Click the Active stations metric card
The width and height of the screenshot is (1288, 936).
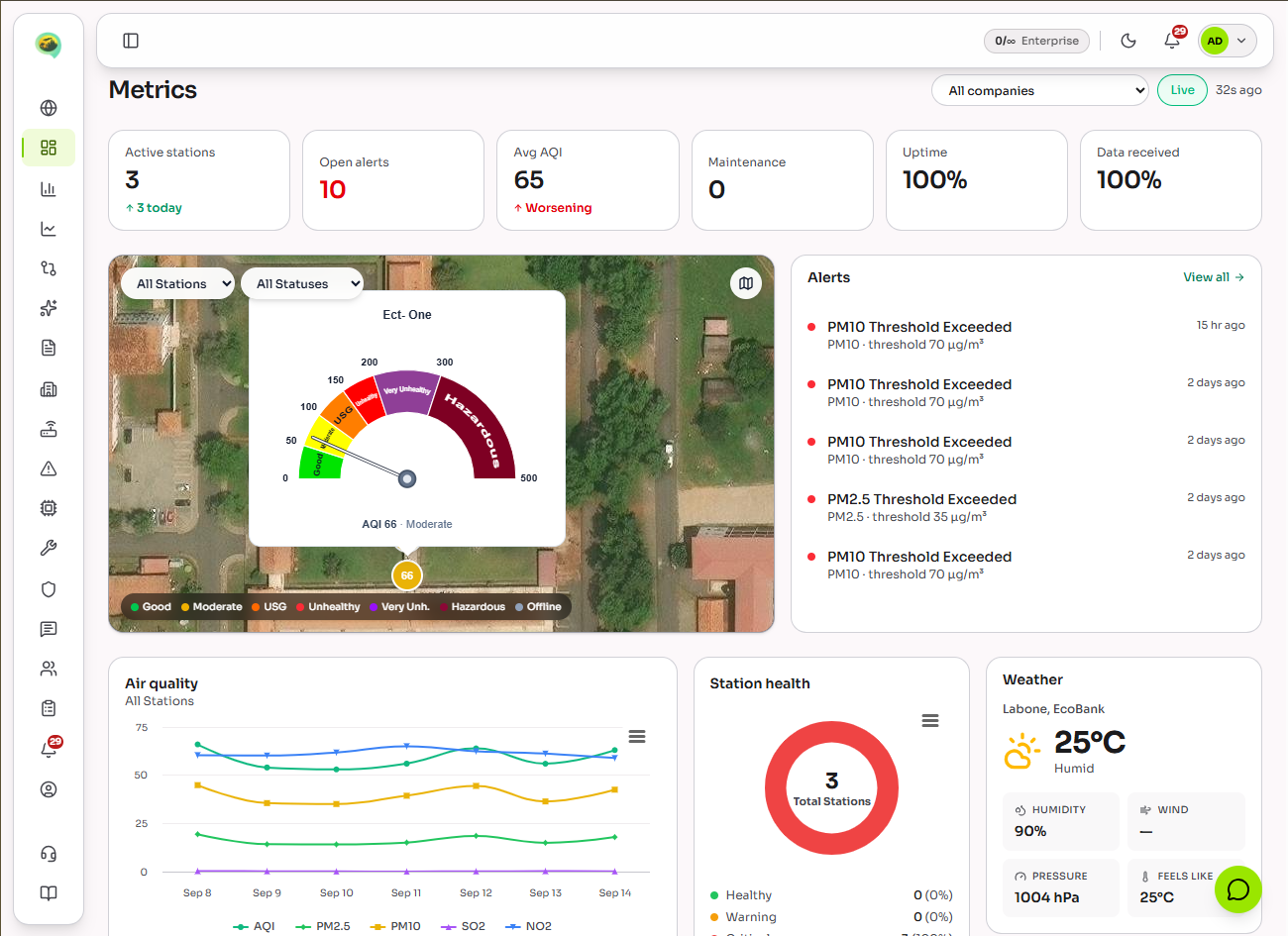point(199,180)
